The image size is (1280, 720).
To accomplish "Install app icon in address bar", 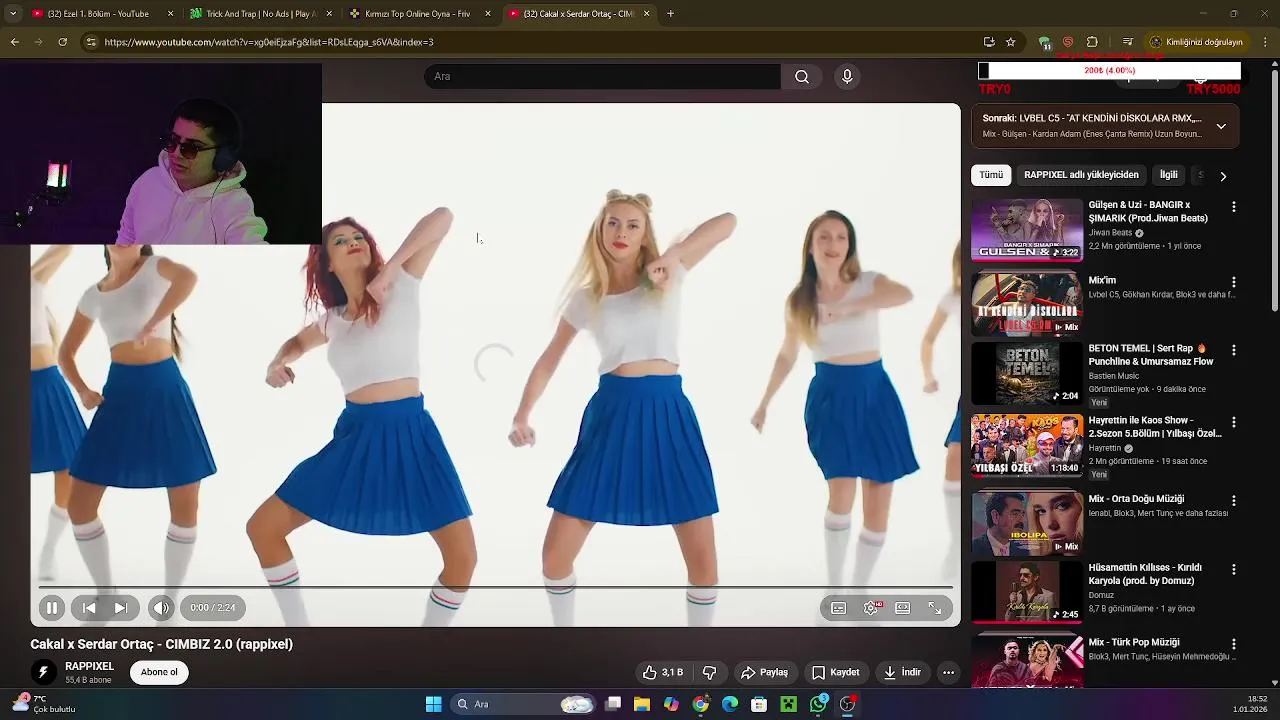I will pyautogui.click(x=989, y=42).
